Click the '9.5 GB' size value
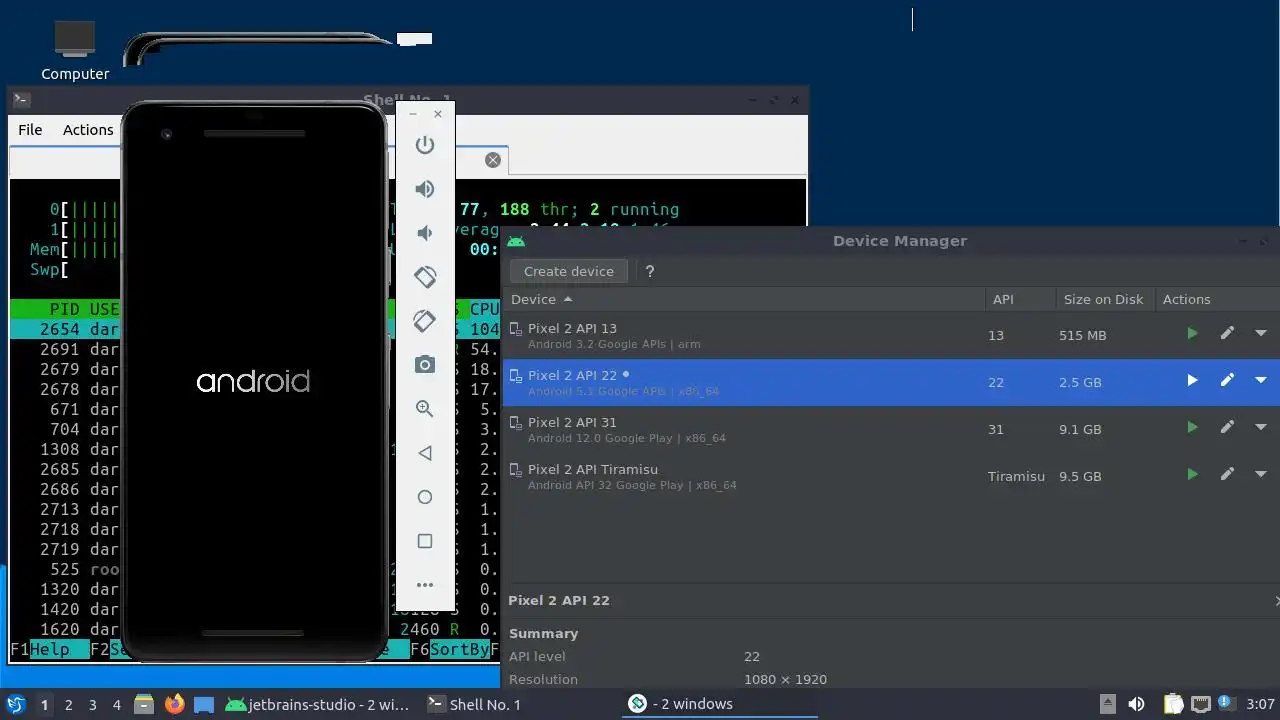 click(x=1082, y=476)
